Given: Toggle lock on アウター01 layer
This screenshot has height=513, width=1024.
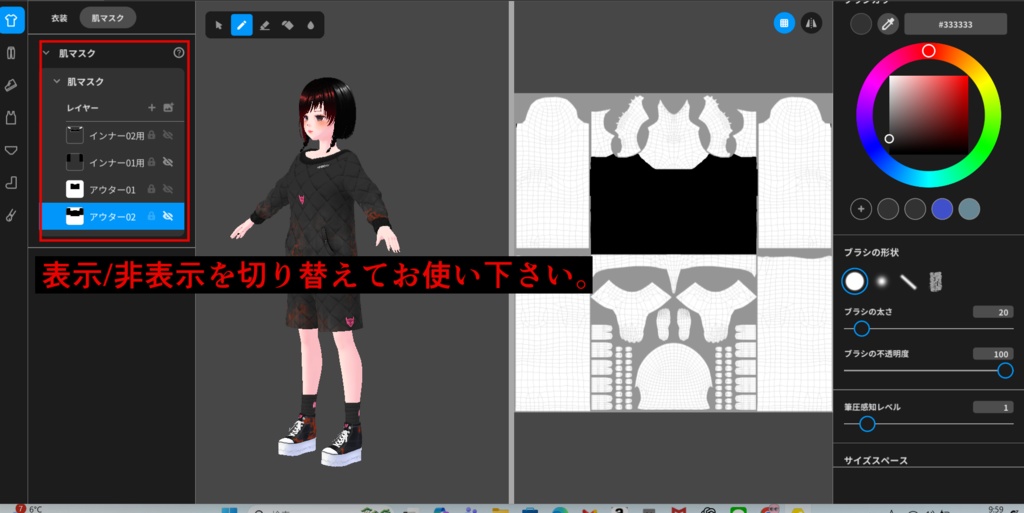Looking at the screenshot, I should coord(152,189).
